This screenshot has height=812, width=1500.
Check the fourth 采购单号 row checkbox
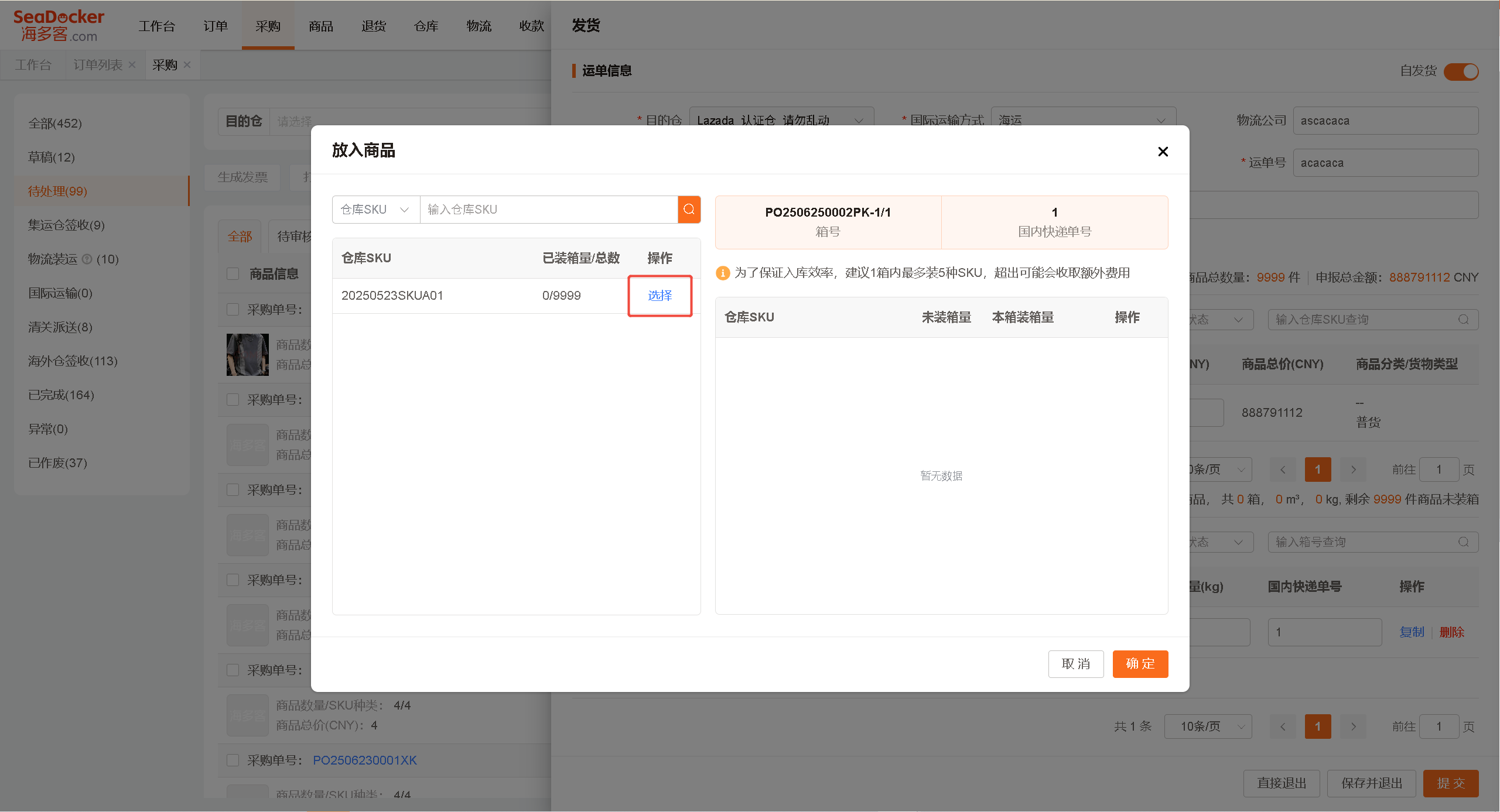[x=233, y=580]
